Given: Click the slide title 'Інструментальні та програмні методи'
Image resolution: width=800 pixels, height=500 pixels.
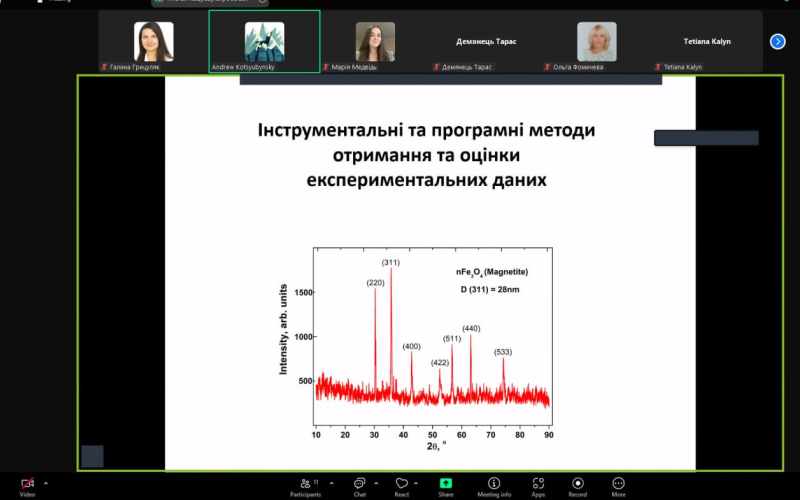Looking at the screenshot, I should pos(427,130).
